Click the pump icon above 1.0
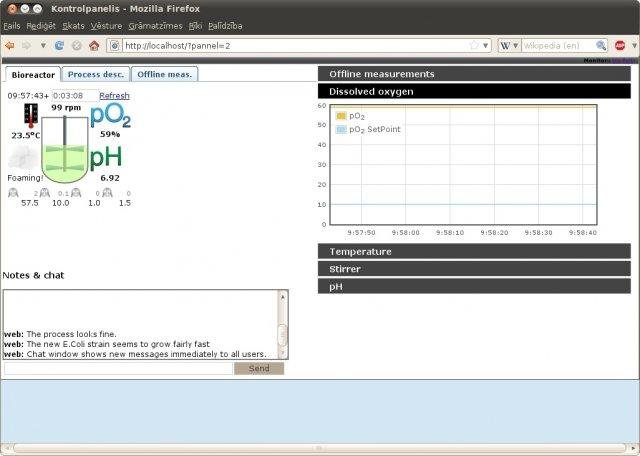Screen dimensions: 640x456 coord(76,193)
